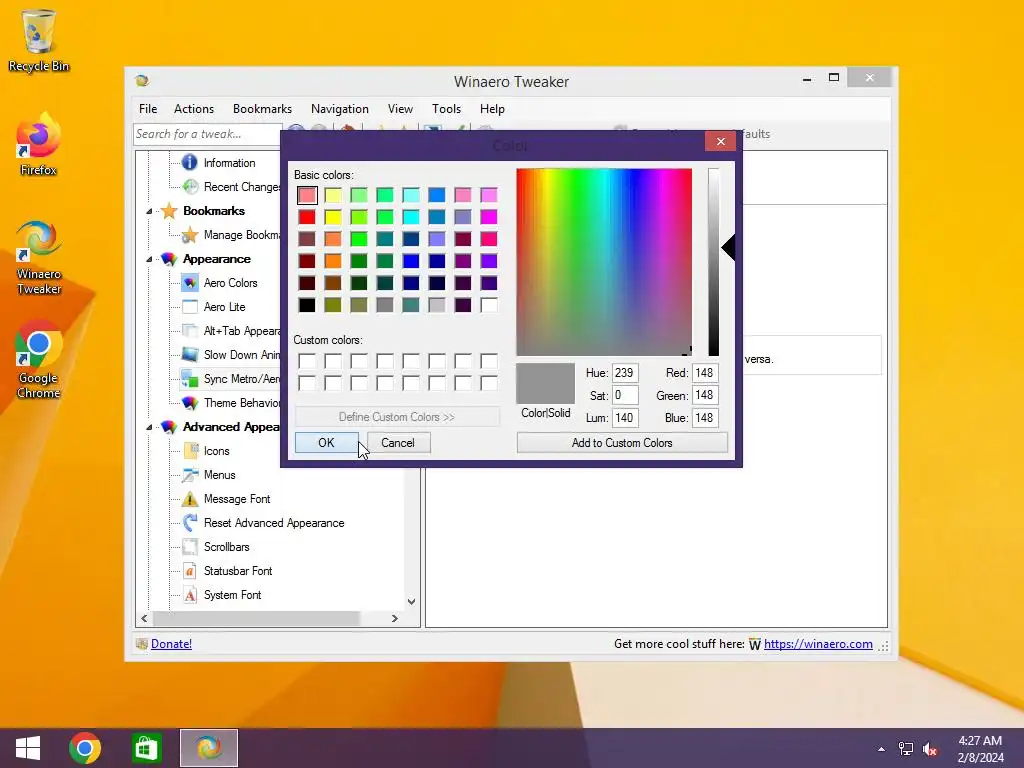Image resolution: width=1024 pixels, height=768 pixels.
Task: Open the Tools menu
Action: click(447, 109)
